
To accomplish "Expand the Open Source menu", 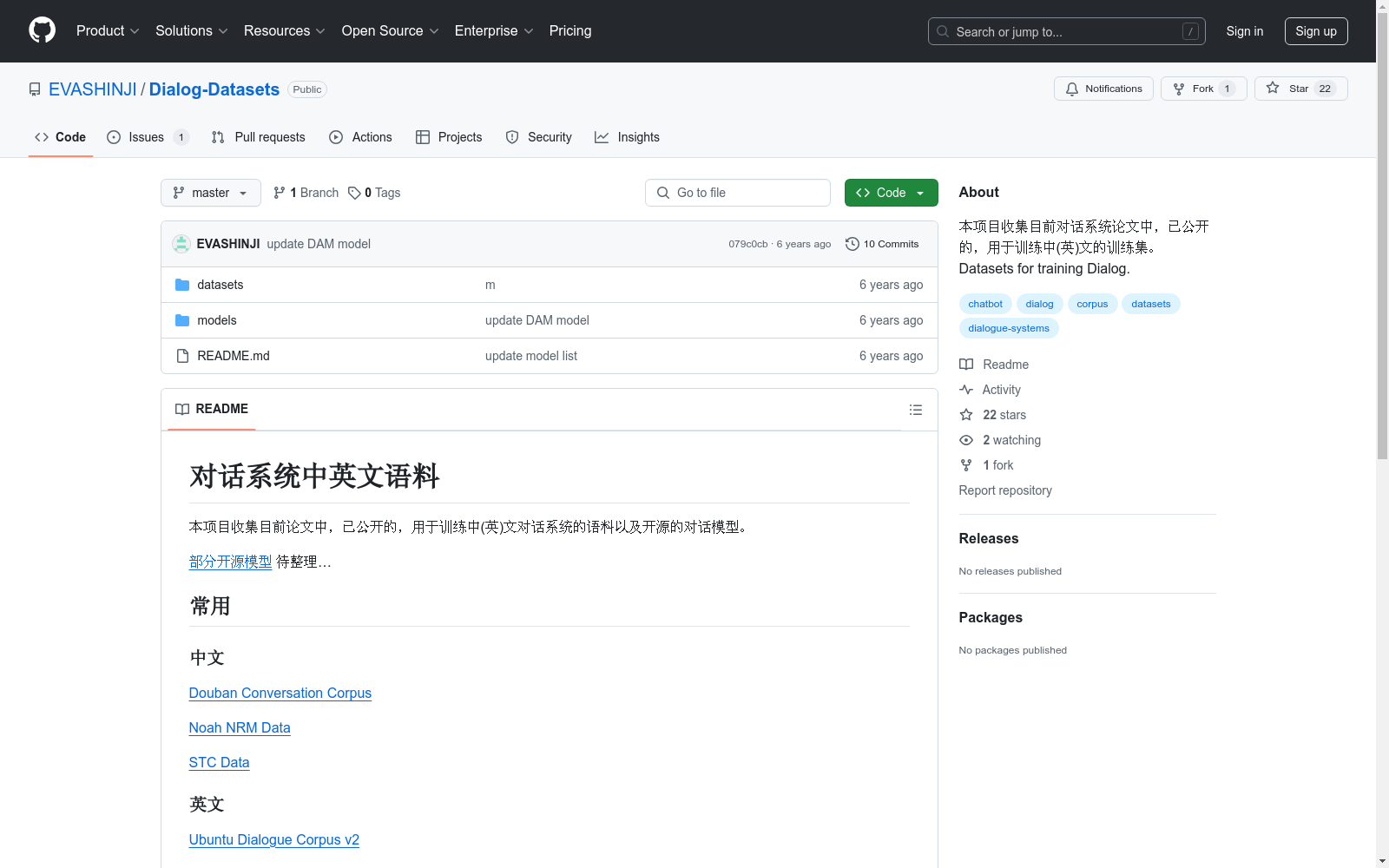I will 391,30.
